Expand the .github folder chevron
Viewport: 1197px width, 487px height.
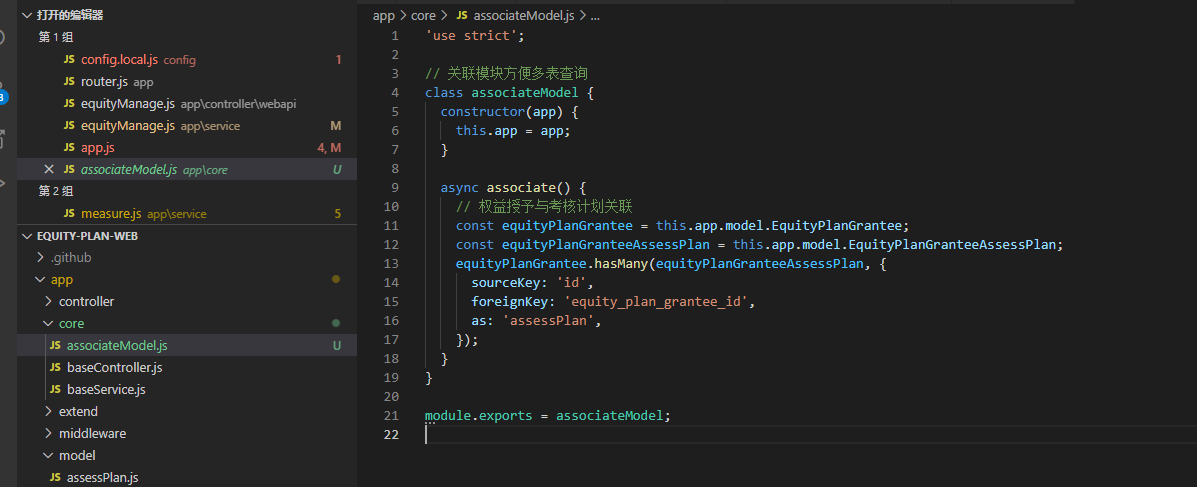click(x=40, y=257)
